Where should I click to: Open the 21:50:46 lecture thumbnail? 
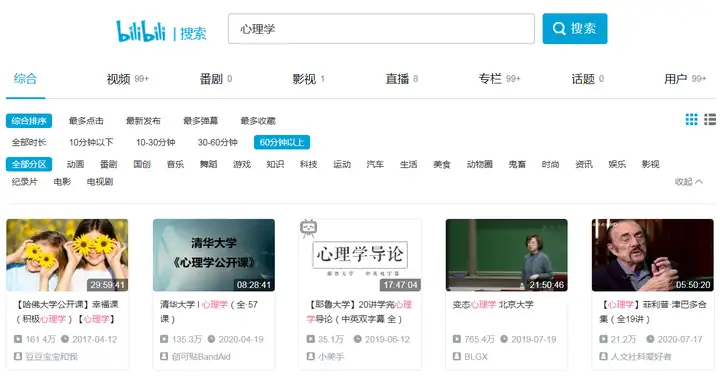pos(506,255)
